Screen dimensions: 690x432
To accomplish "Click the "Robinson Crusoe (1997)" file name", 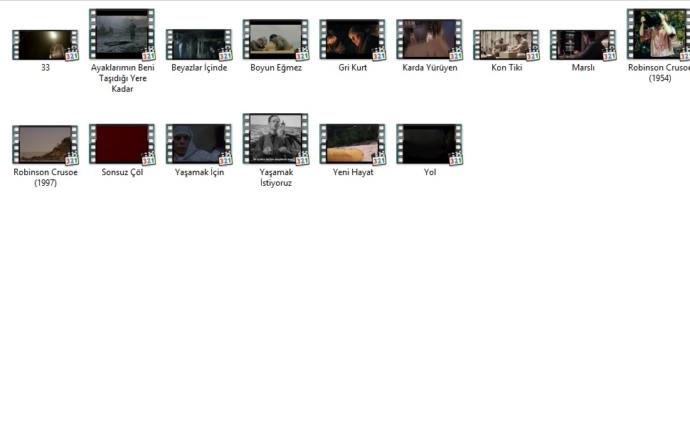I will click(45, 178).
